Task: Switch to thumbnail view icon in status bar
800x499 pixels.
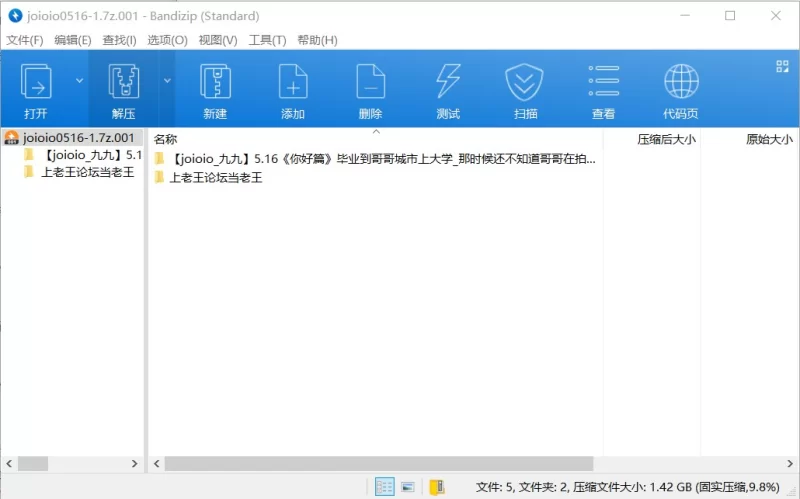Action: [x=408, y=487]
